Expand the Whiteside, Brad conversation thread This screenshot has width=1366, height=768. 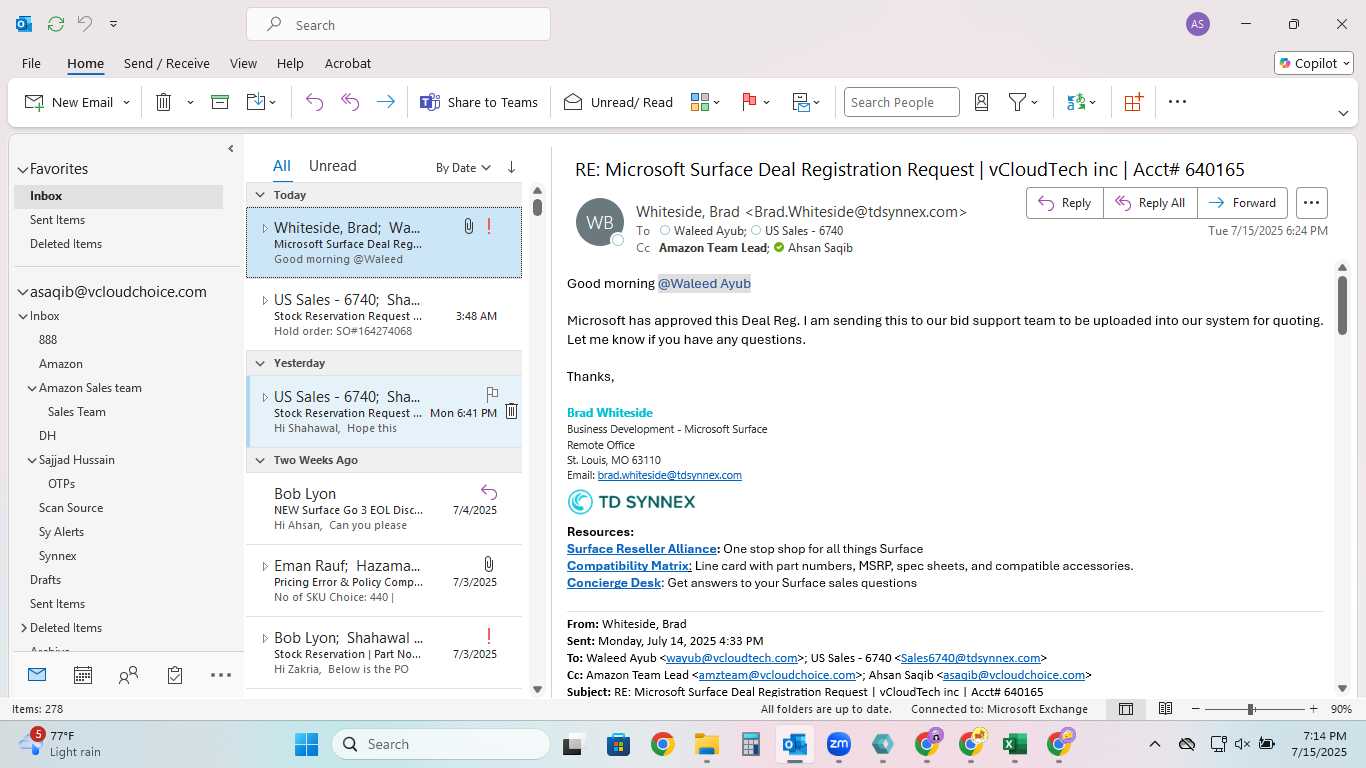coord(265,228)
